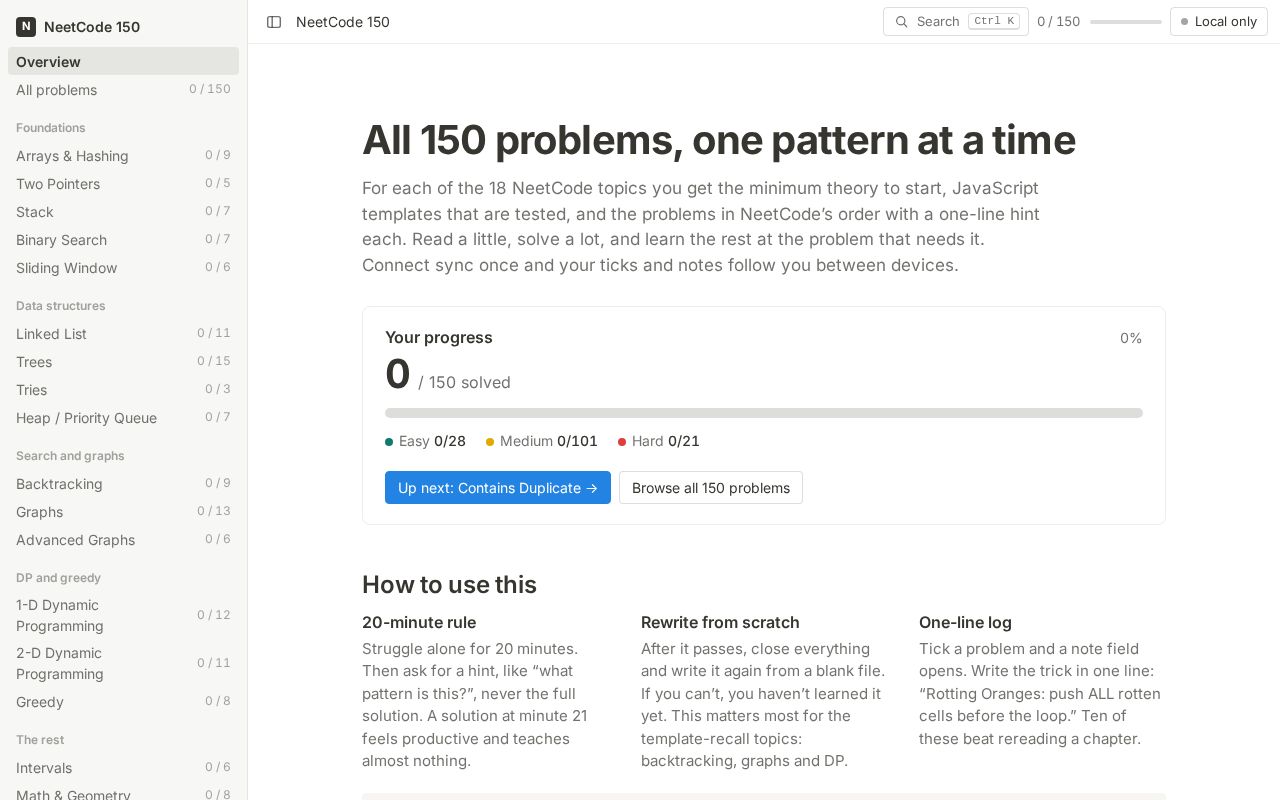This screenshot has width=1280, height=800.
Task: Click the Rewrite from scratch heading
Action: pyautogui.click(x=720, y=622)
